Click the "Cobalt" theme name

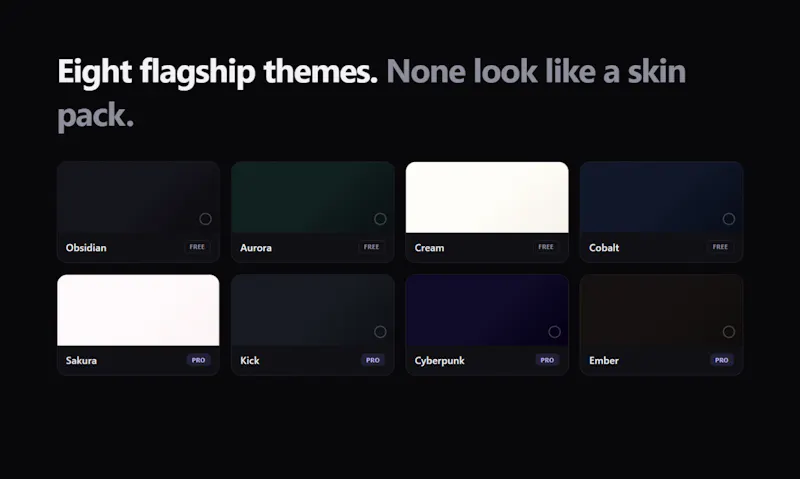click(x=604, y=248)
